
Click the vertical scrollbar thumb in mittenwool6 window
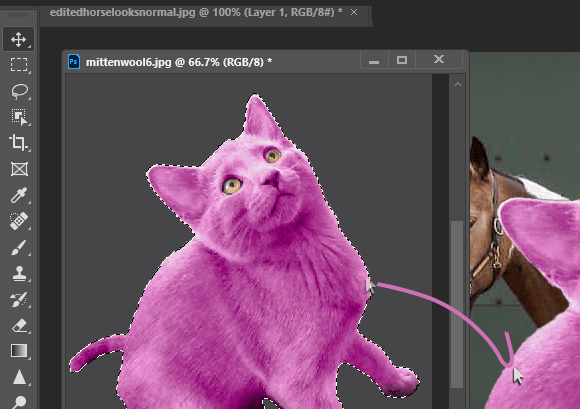(x=458, y=304)
